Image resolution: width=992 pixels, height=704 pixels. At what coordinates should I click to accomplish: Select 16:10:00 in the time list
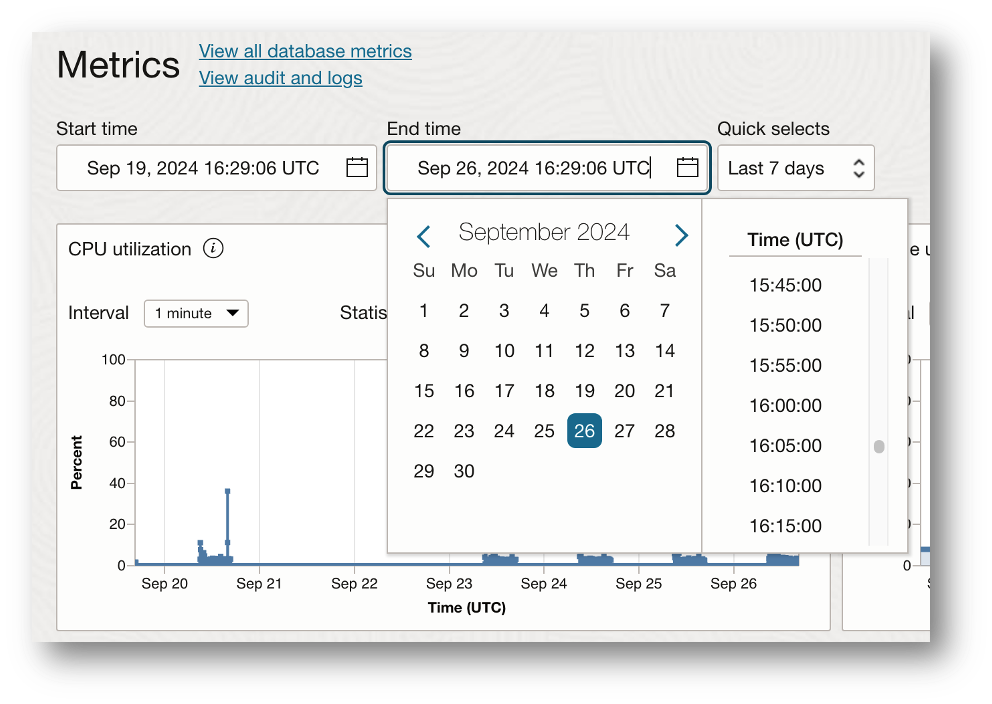point(785,486)
